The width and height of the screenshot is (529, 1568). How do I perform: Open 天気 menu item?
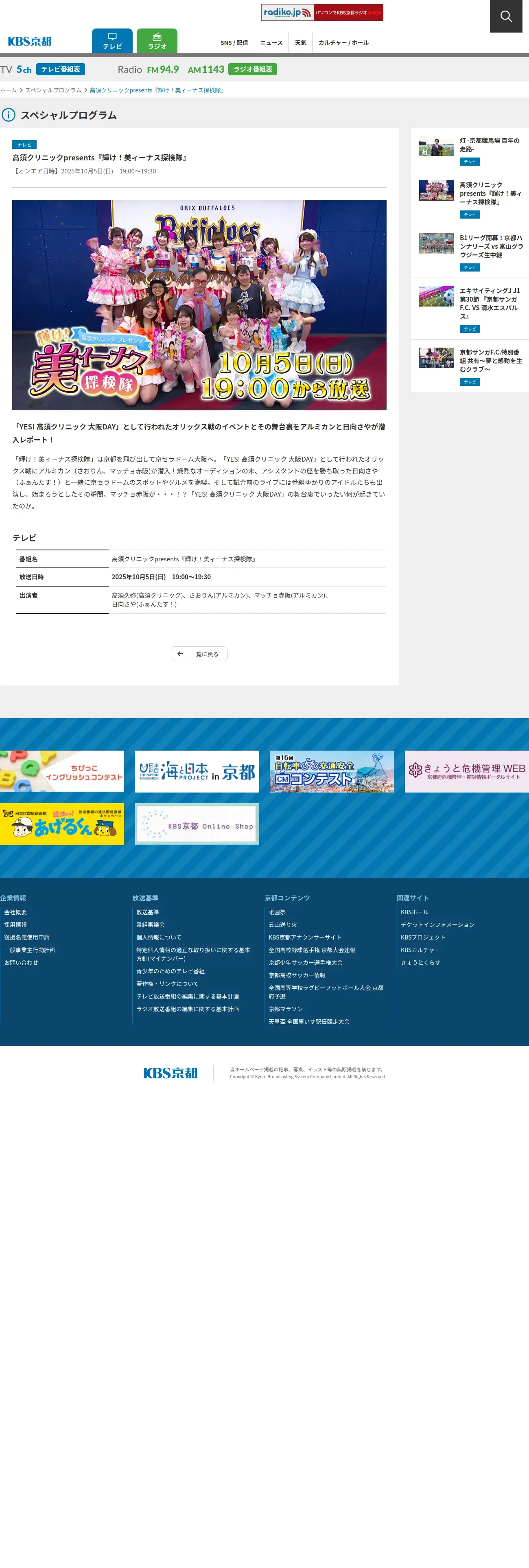(x=301, y=43)
